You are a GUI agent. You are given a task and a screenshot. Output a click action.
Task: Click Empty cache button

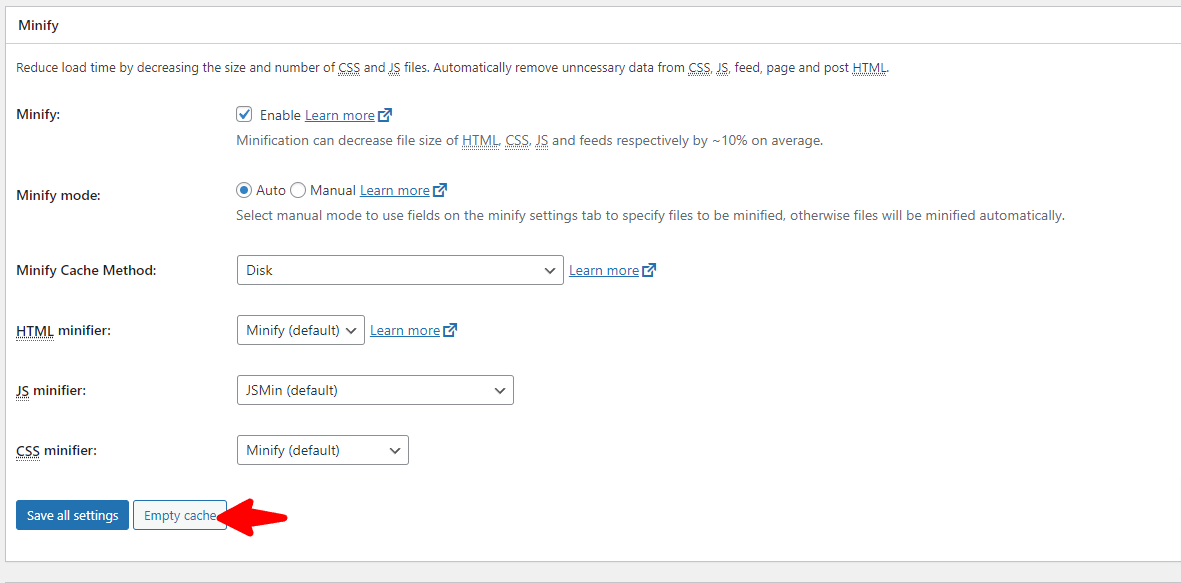pyautogui.click(x=180, y=515)
